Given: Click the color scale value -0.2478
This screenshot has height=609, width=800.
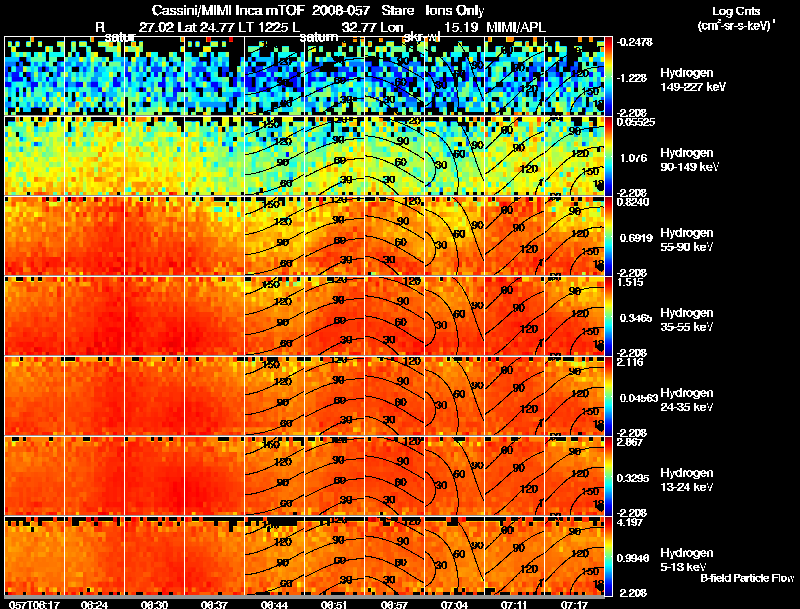Looking at the screenshot, I should point(635,42).
